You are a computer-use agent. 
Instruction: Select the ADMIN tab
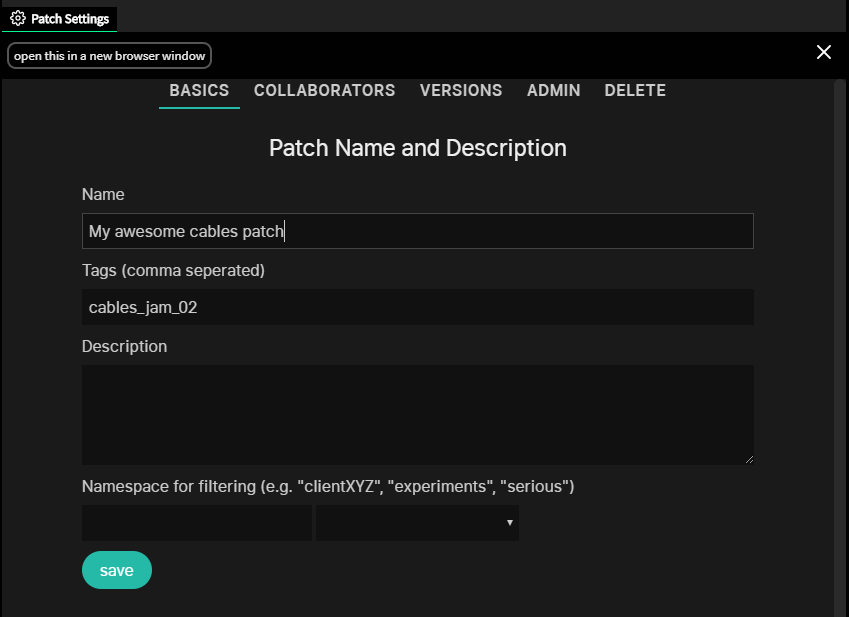[x=553, y=90]
